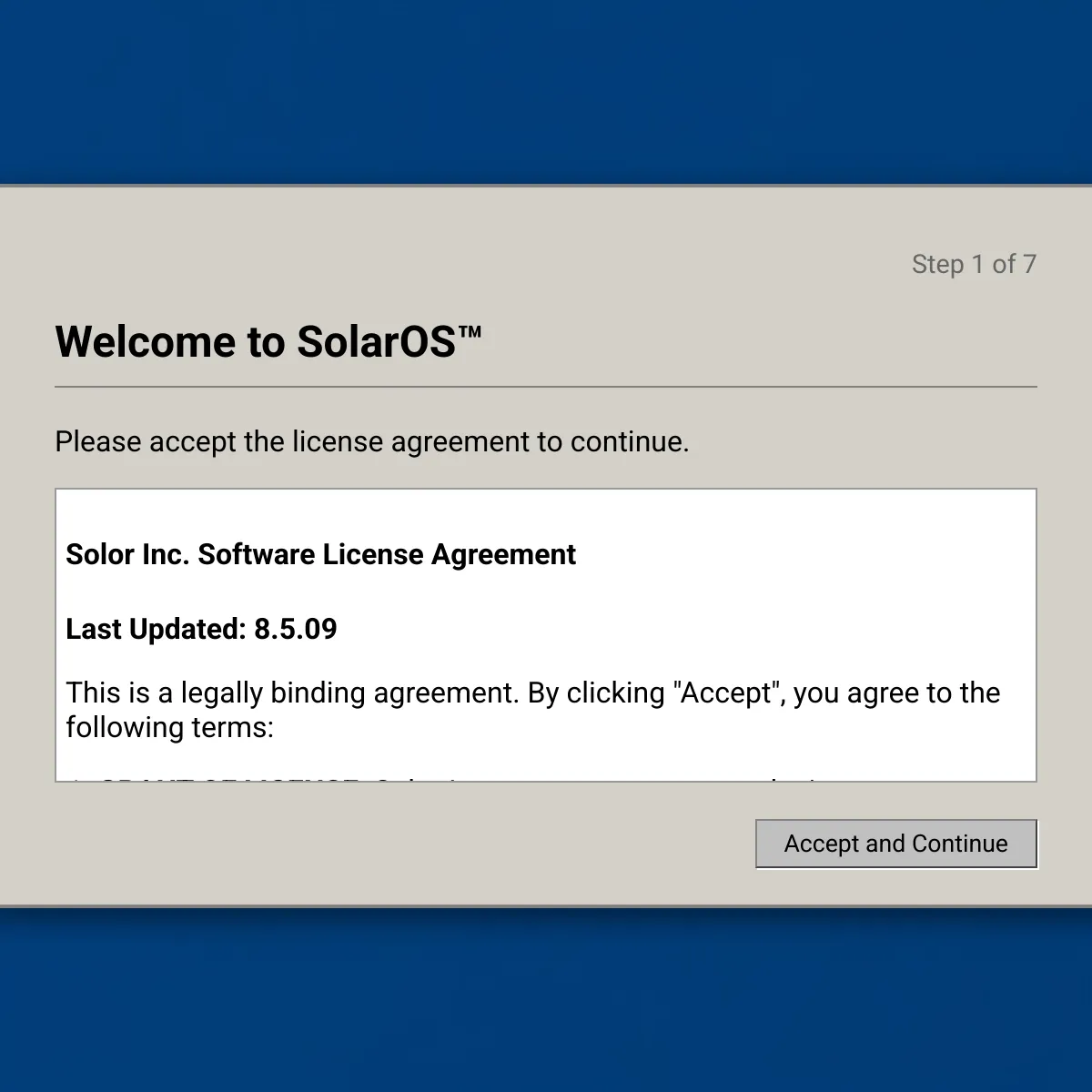The width and height of the screenshot is (1092, 1092).
Task: Select the 'Please accept the license agreement' instruction text
Action: point(372,441)
